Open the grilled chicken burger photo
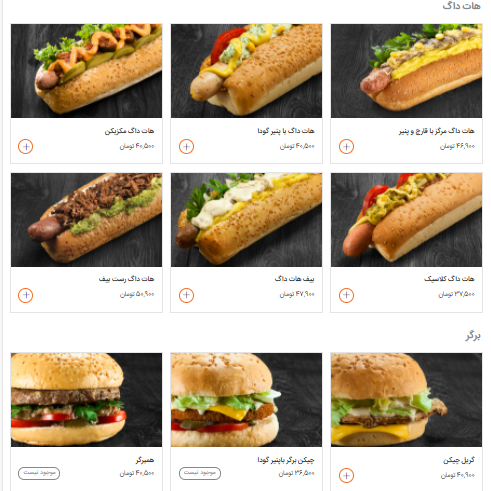 point(406,400)
